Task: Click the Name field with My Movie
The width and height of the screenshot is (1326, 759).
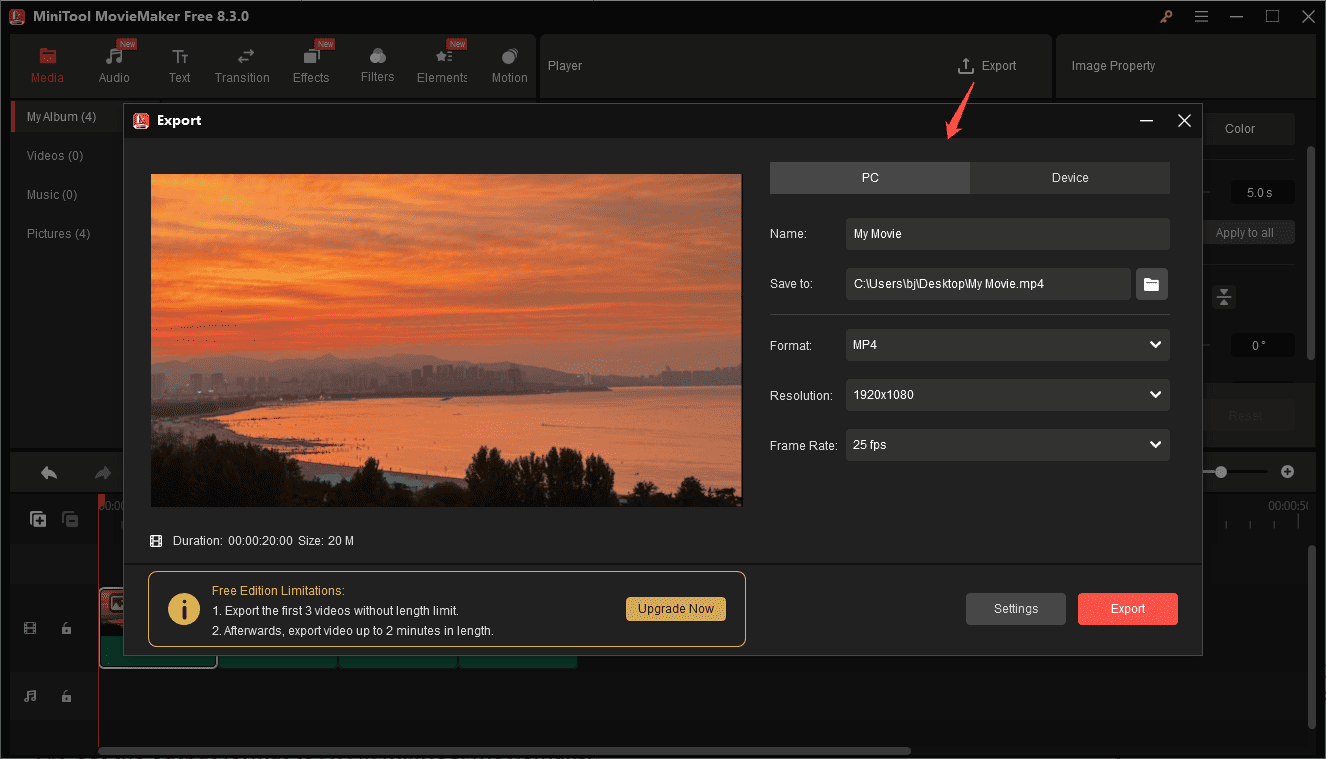Action: (1007, 234)
